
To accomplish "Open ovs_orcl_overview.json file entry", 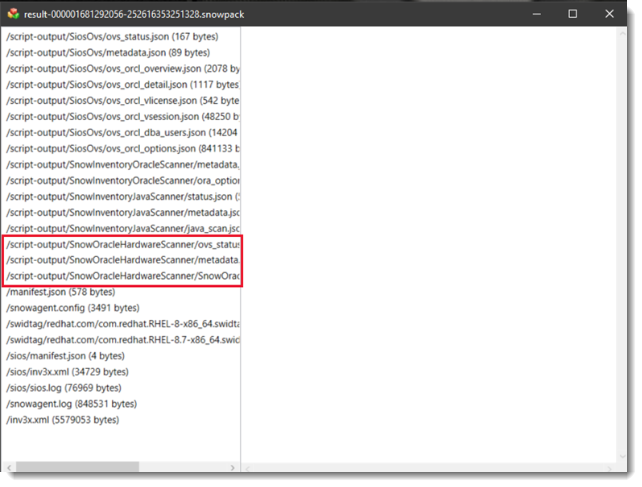I will [123, 68].
